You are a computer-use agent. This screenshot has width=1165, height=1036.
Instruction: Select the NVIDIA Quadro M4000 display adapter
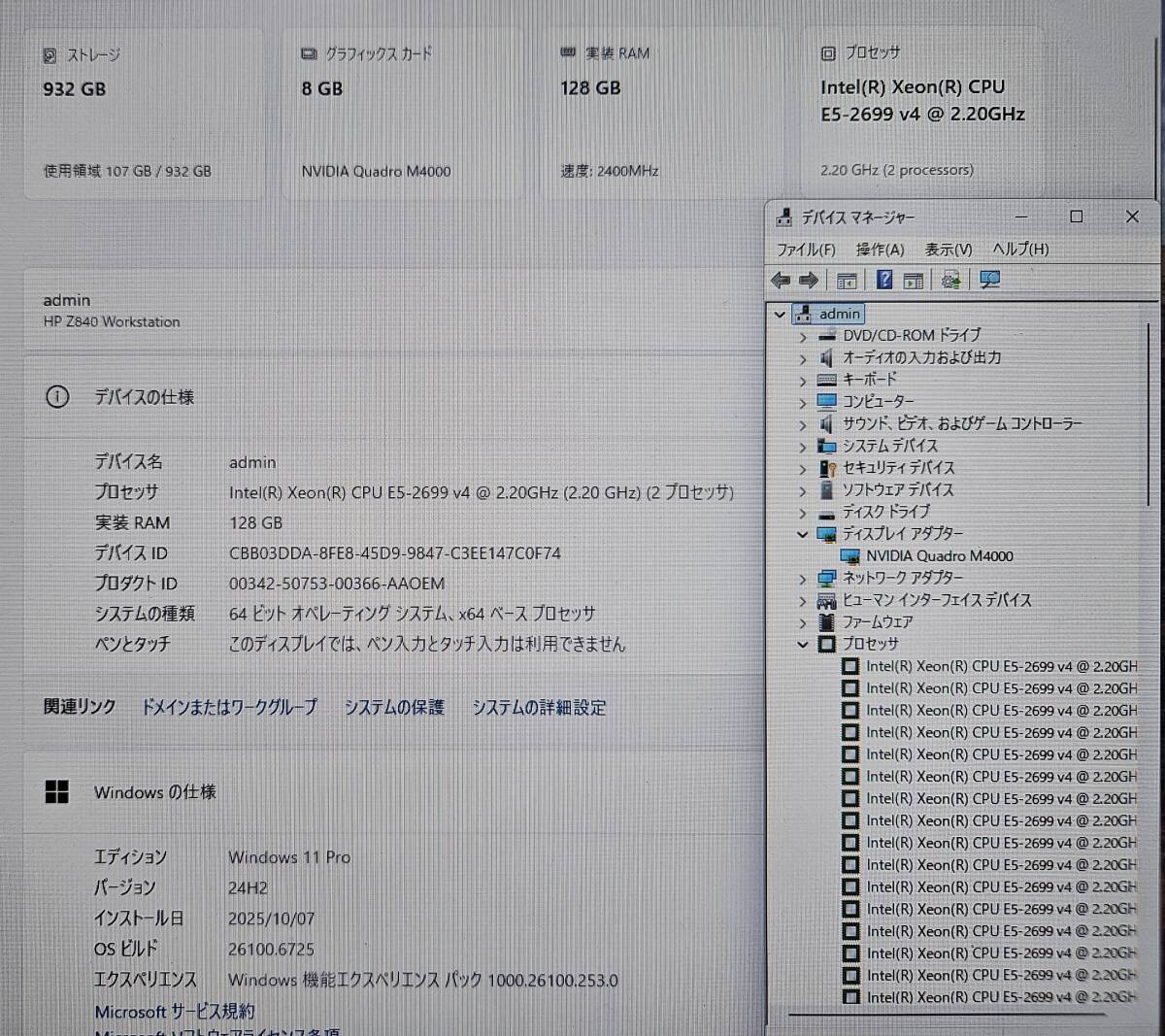tap(939, 556)
